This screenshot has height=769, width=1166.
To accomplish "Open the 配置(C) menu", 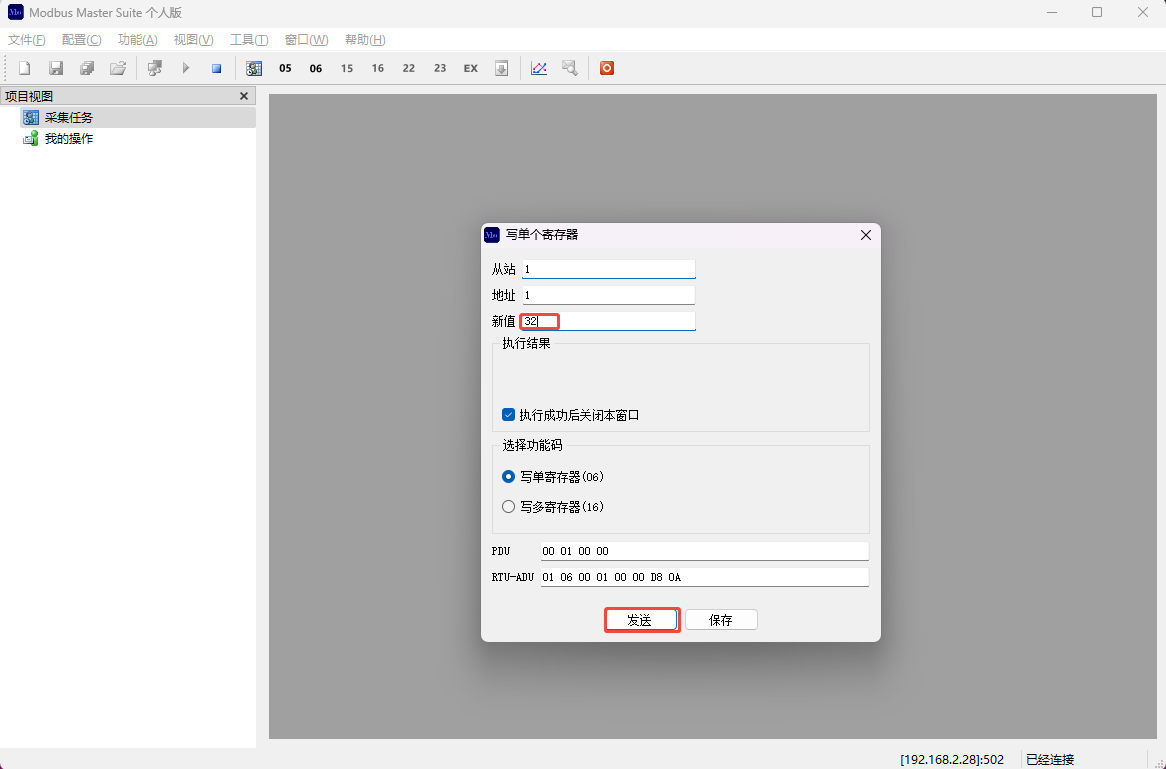I will 81,40.
